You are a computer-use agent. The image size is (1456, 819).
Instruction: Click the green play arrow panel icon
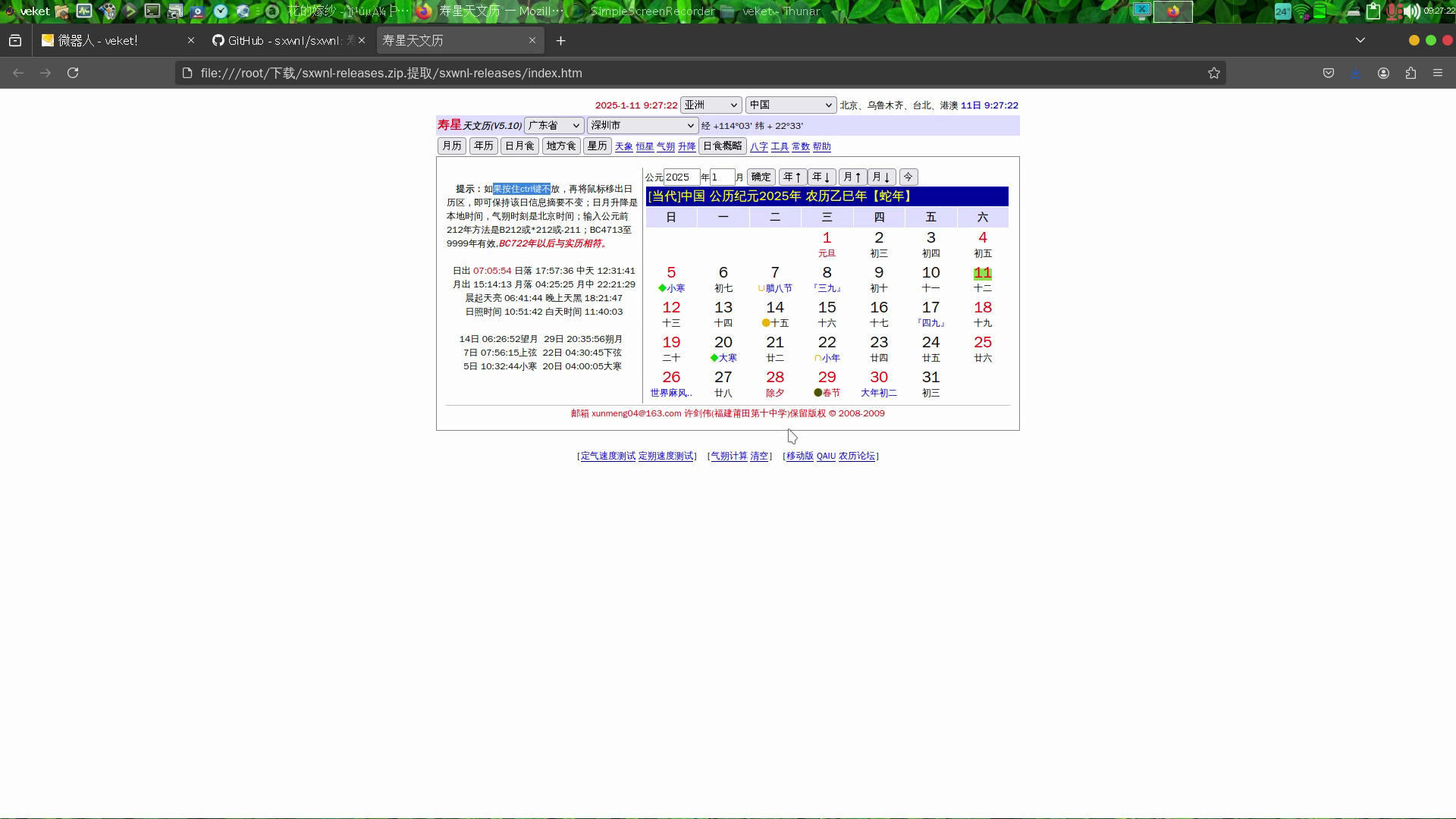130,11
